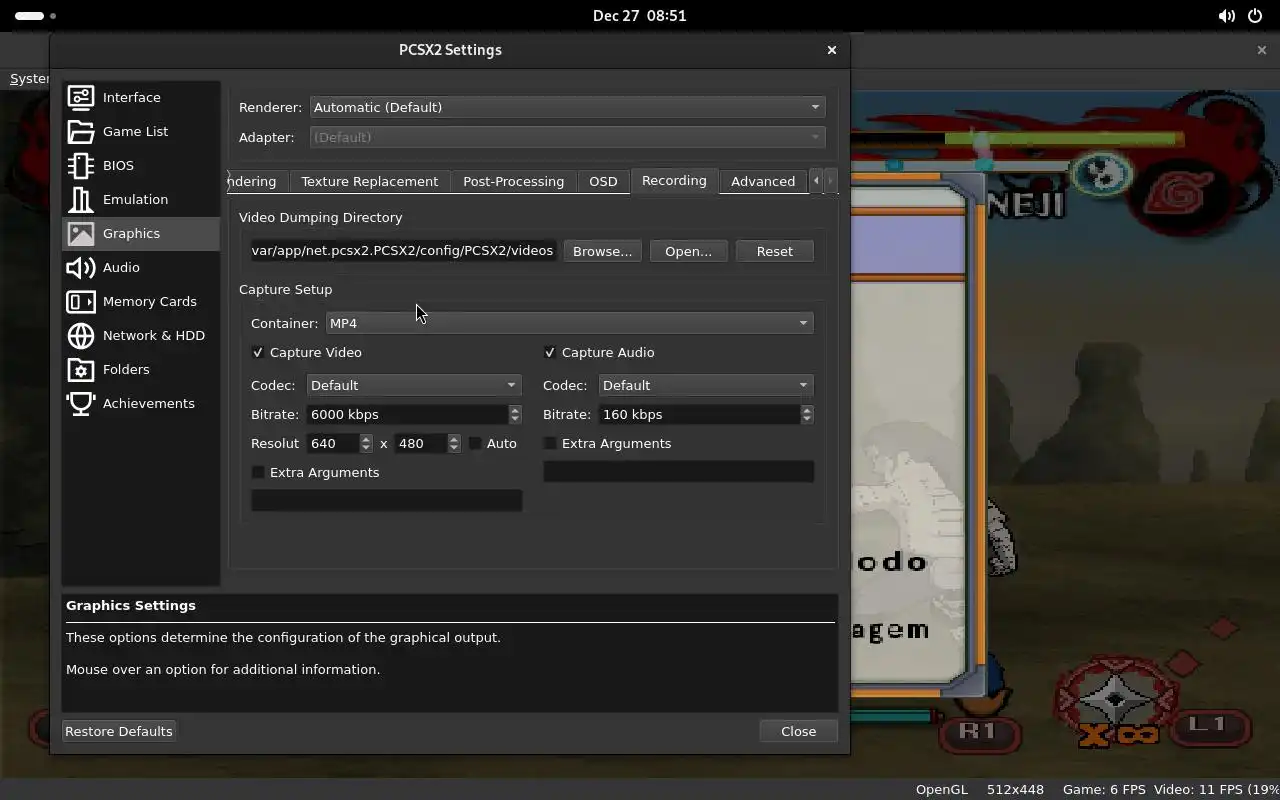The image size is (1280, 800).
Task: Click the system volume icon in top bar
Action: click(1226, 16)
